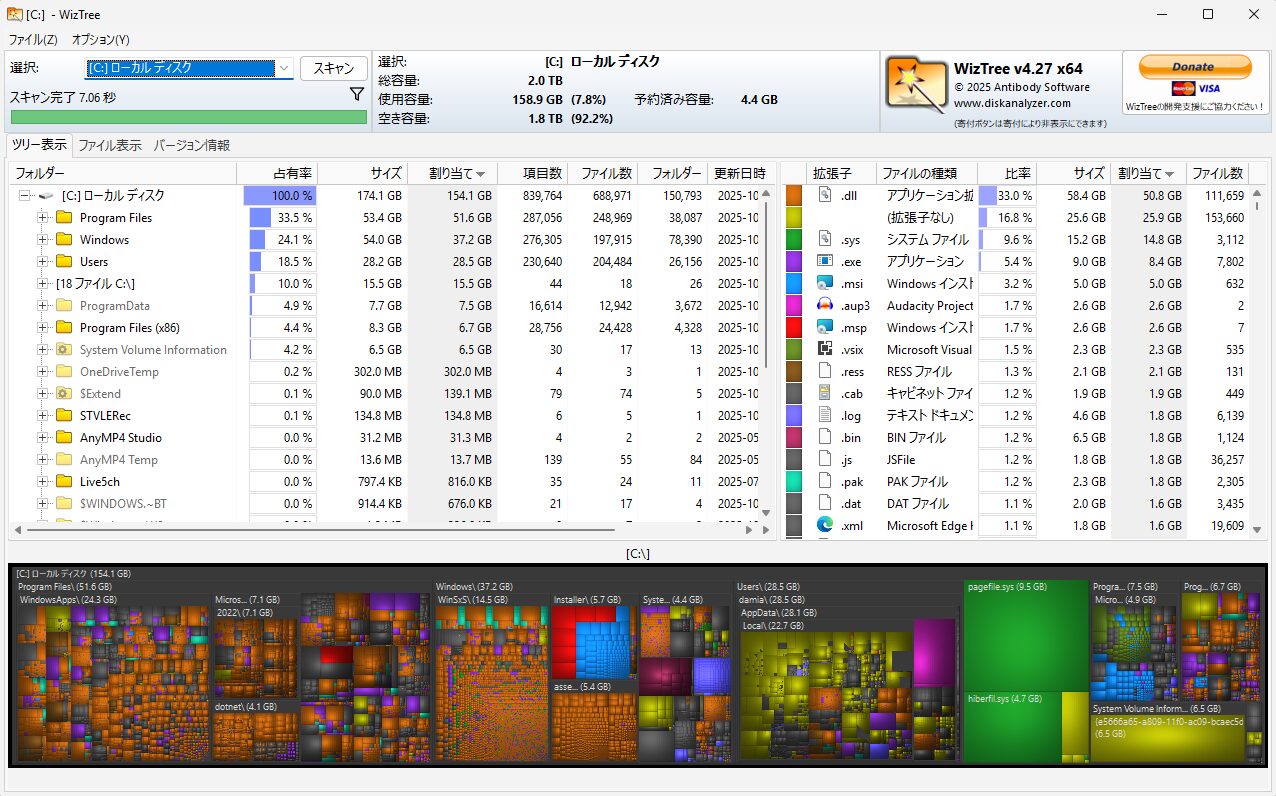
Task: Click the System Volume Information gear folder icon
Action: tap(64, 350)
